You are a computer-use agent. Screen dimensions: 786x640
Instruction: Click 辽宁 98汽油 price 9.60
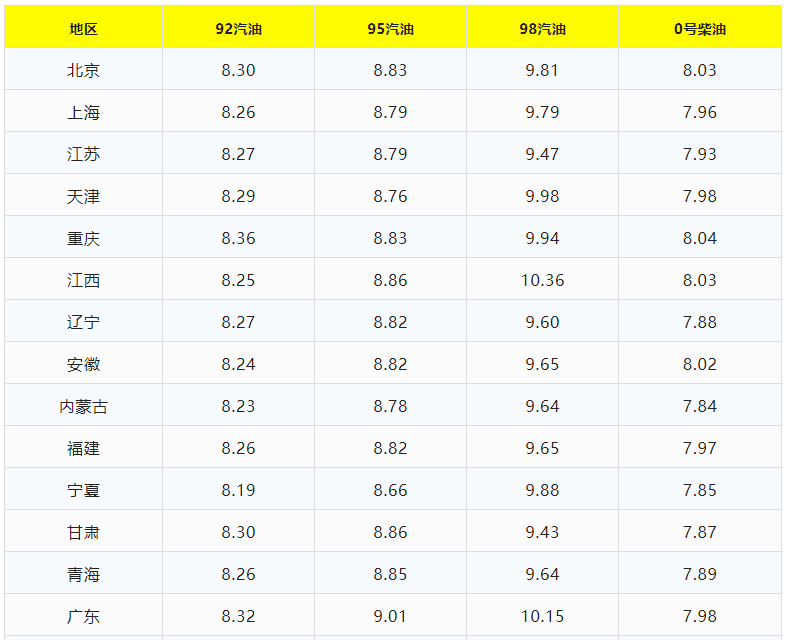pos(542,322)
